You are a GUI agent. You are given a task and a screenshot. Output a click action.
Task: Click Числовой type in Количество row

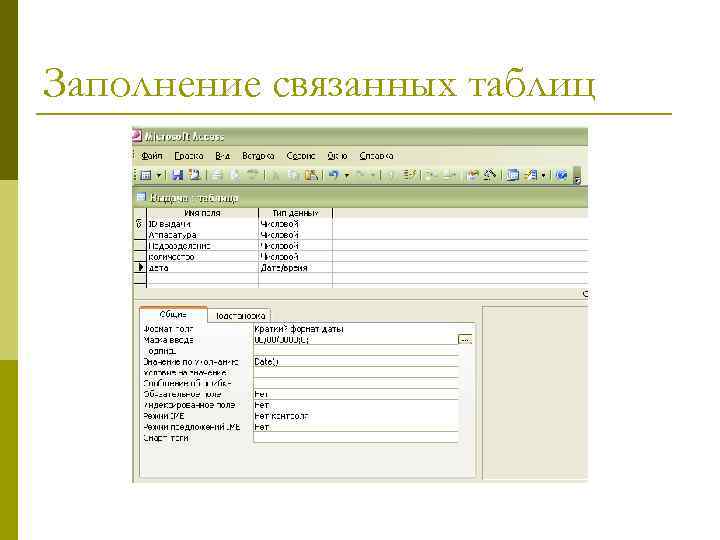pos(295,257)
